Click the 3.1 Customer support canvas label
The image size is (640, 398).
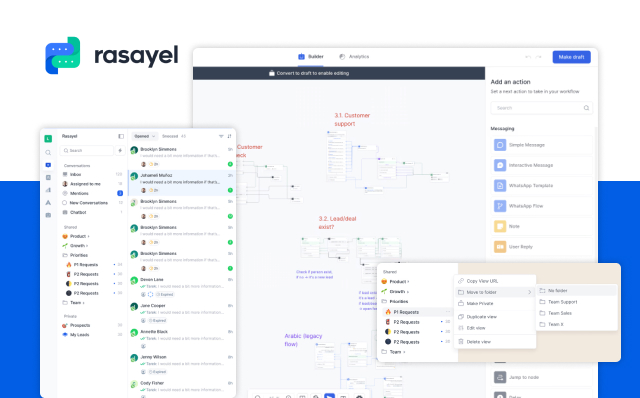352,120
